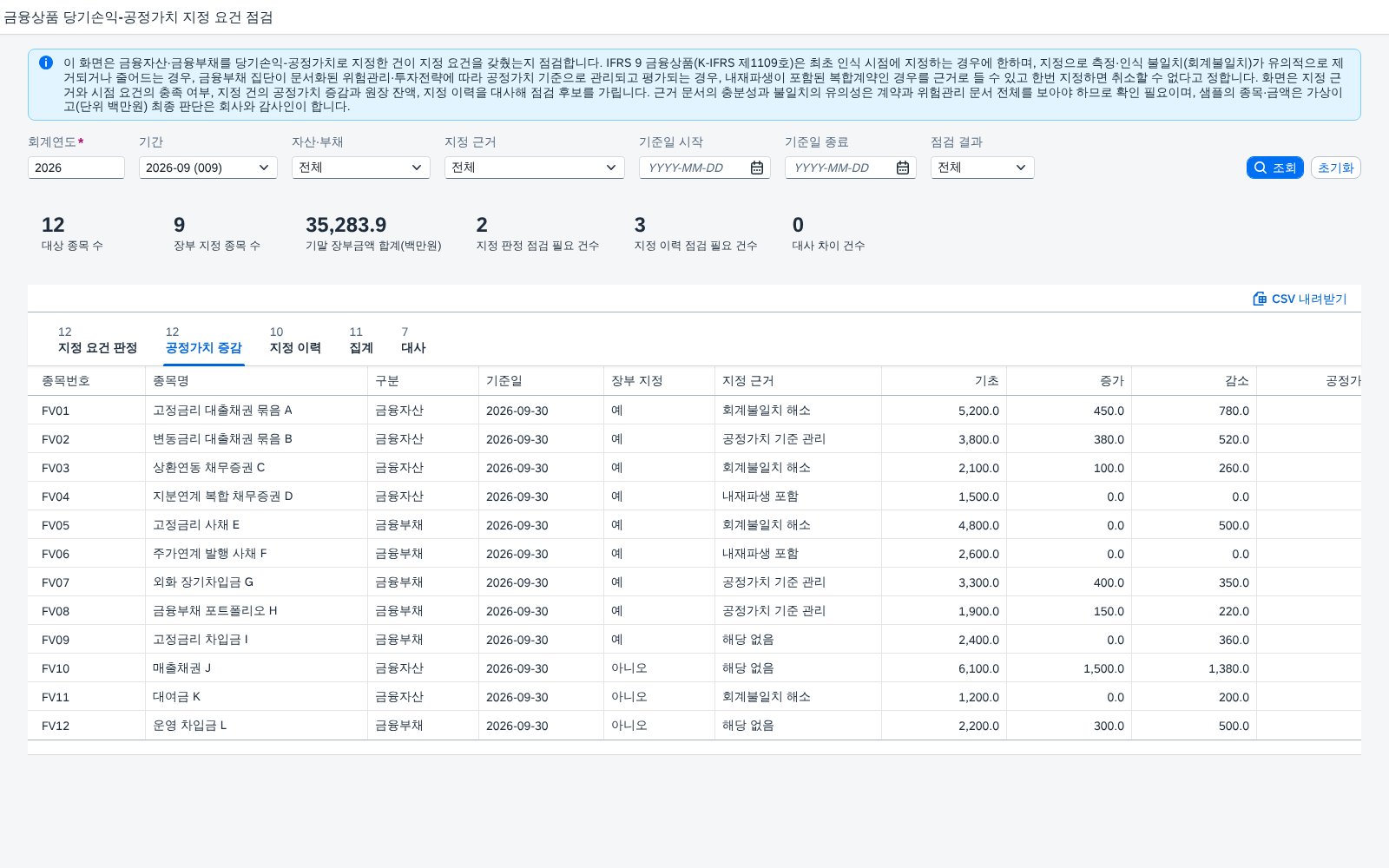The width and height of the screenshot is (1389, 868).
Task: Click 고정금리 차입금 I cell
Action: pos(257,640)
